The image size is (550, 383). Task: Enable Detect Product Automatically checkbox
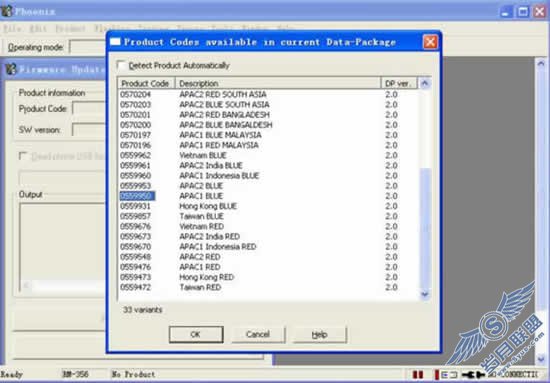[121, 66]
